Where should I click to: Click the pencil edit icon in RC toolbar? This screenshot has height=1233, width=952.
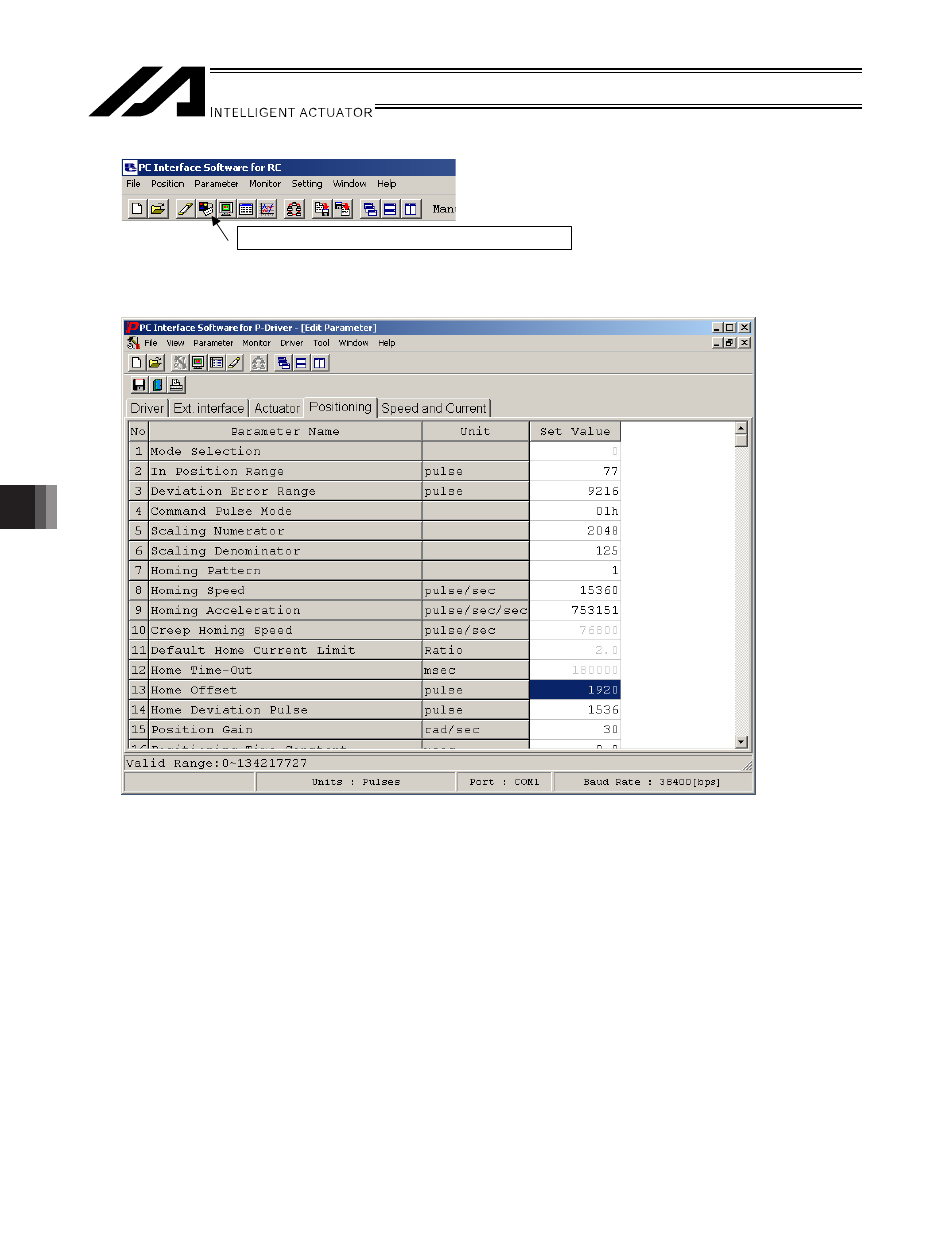tap(185, 209)
